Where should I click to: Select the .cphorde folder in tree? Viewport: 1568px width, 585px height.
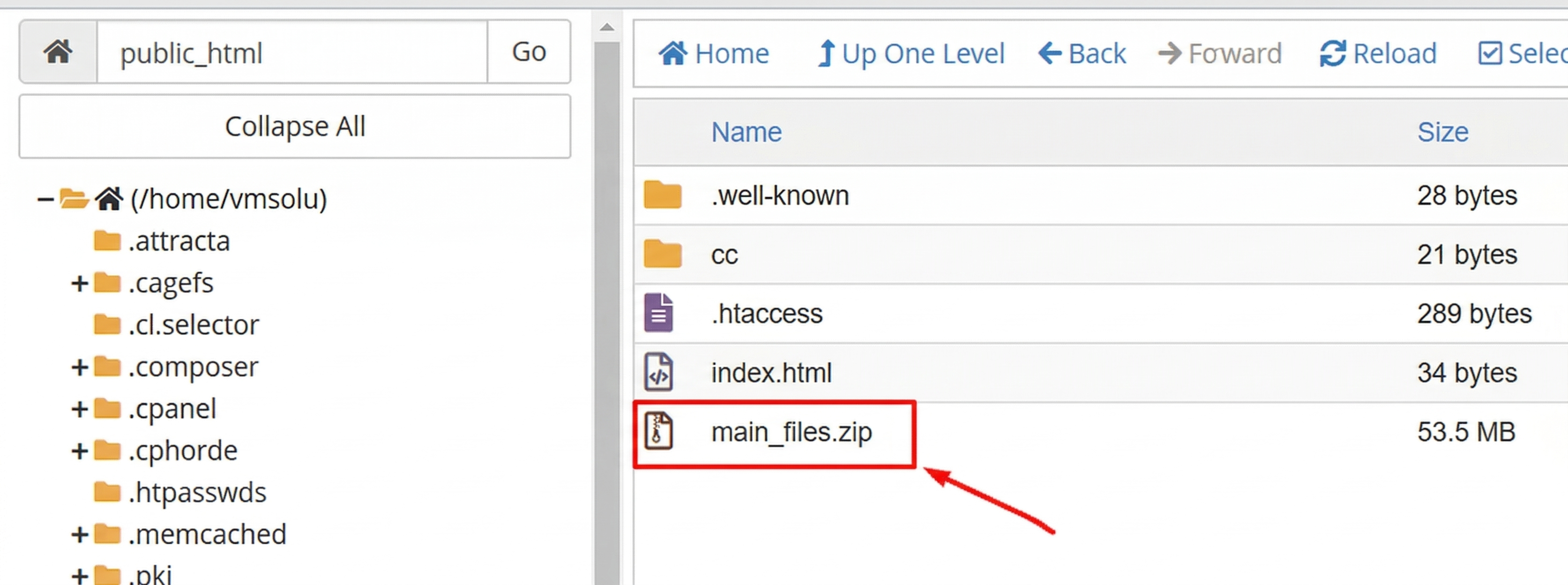pos(183,451)
